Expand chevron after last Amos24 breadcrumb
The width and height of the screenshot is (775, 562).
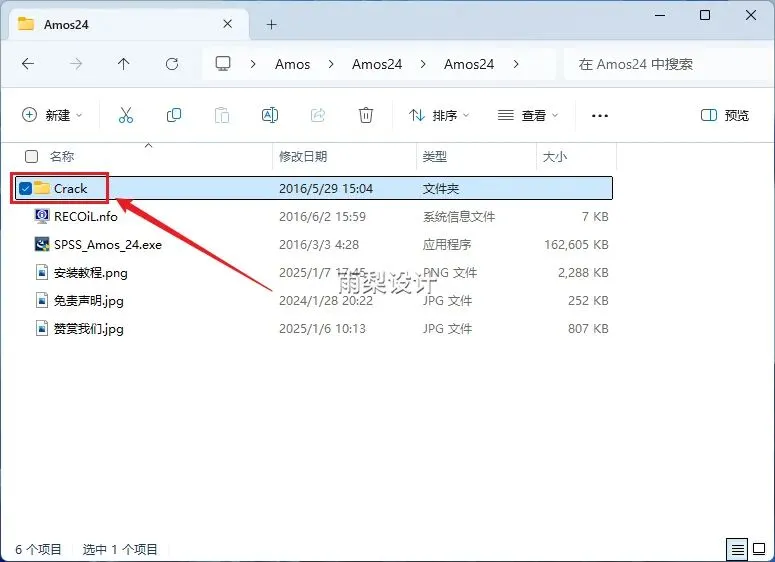[516, 64]
